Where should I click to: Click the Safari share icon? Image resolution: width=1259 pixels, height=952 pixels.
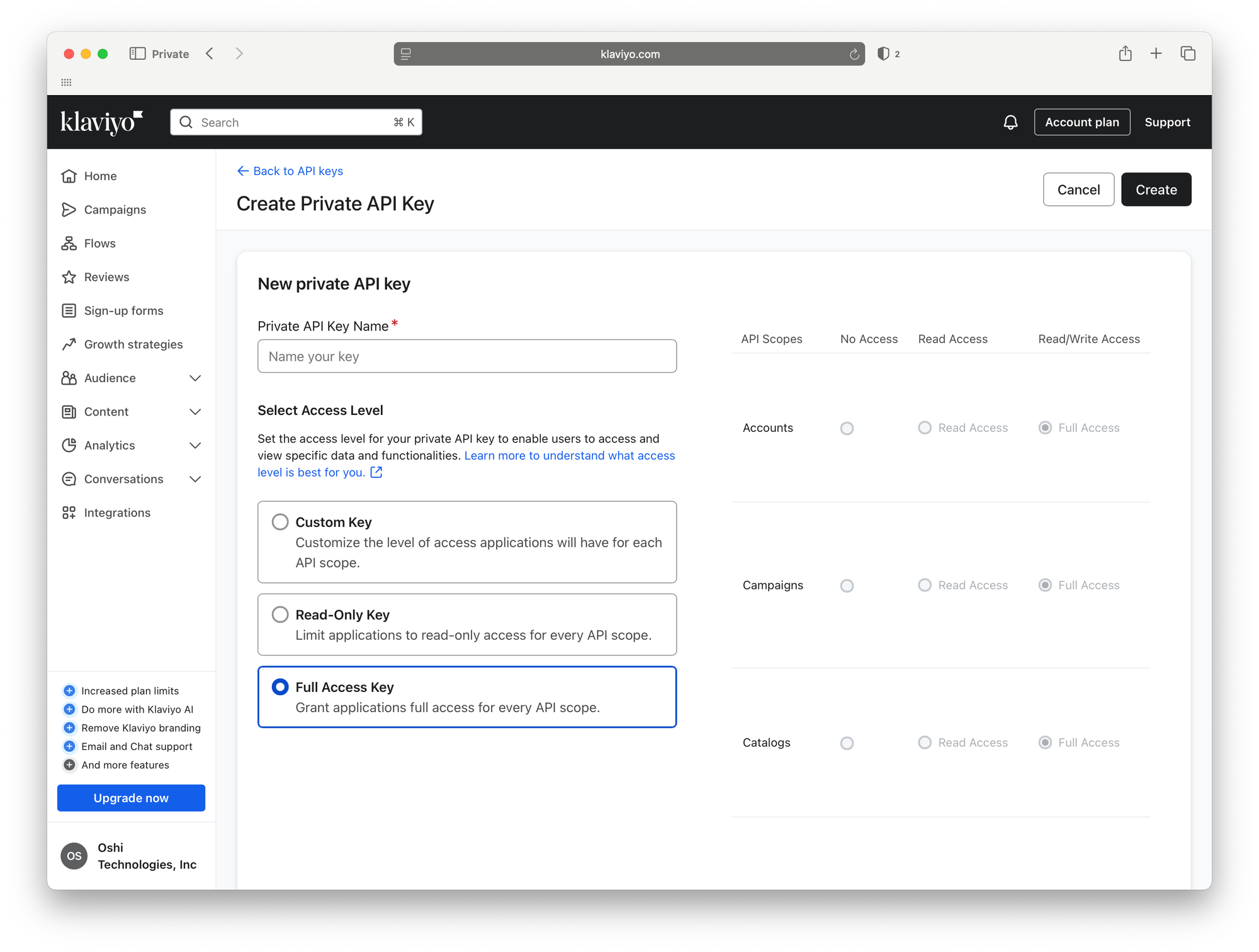pyautogui.click(x=1126, y=54)
